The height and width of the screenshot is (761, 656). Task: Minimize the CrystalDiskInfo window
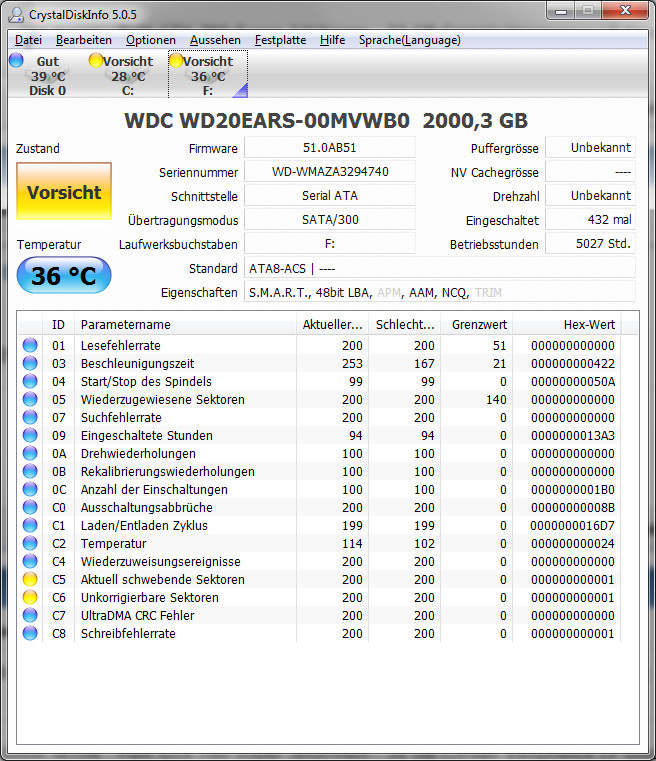coord(561,11)
